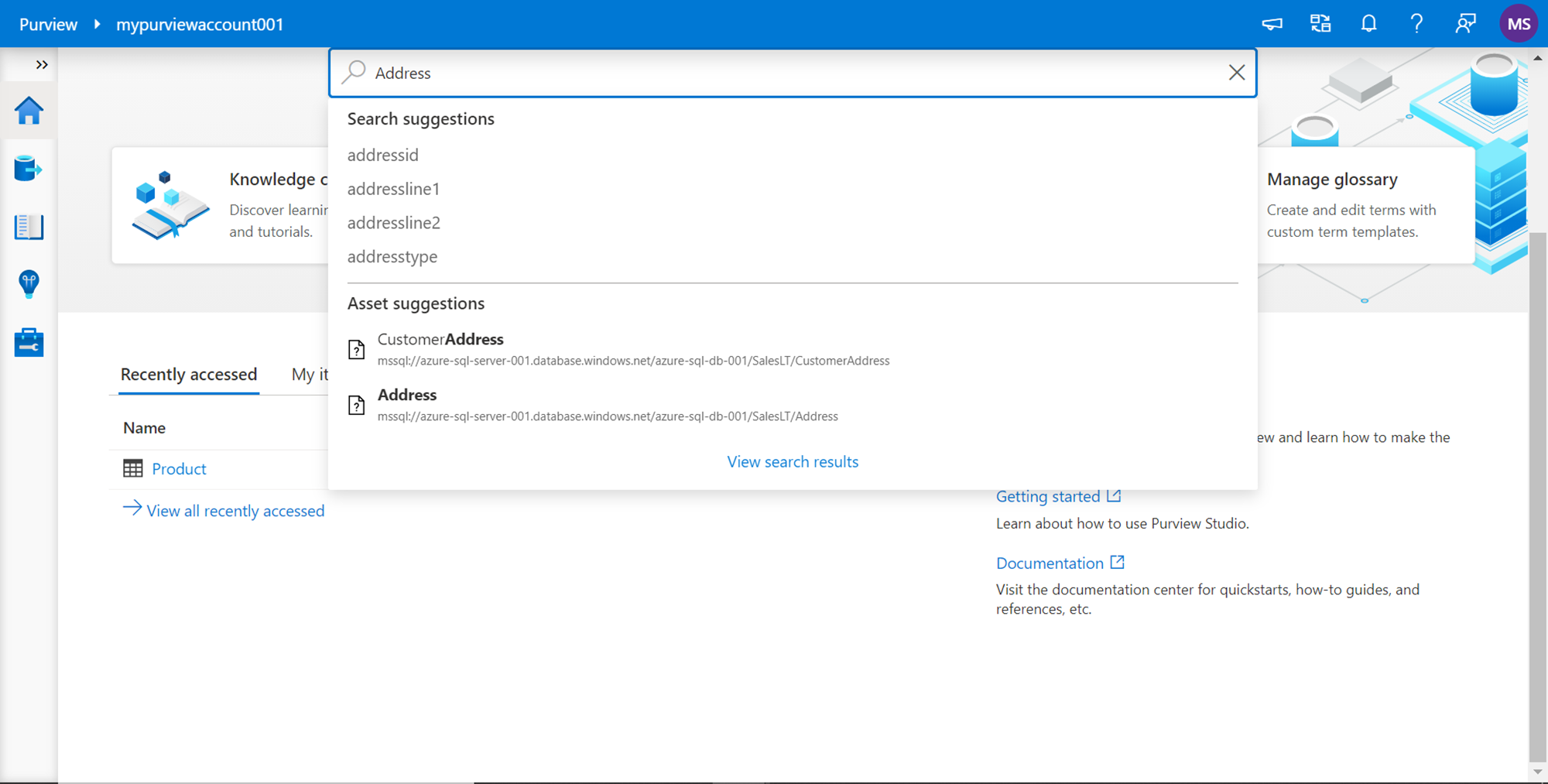Viewport: 1548px width, 784px height.
Task: Open the Data Map sidebar icon
Action: [x=29, y=168]
